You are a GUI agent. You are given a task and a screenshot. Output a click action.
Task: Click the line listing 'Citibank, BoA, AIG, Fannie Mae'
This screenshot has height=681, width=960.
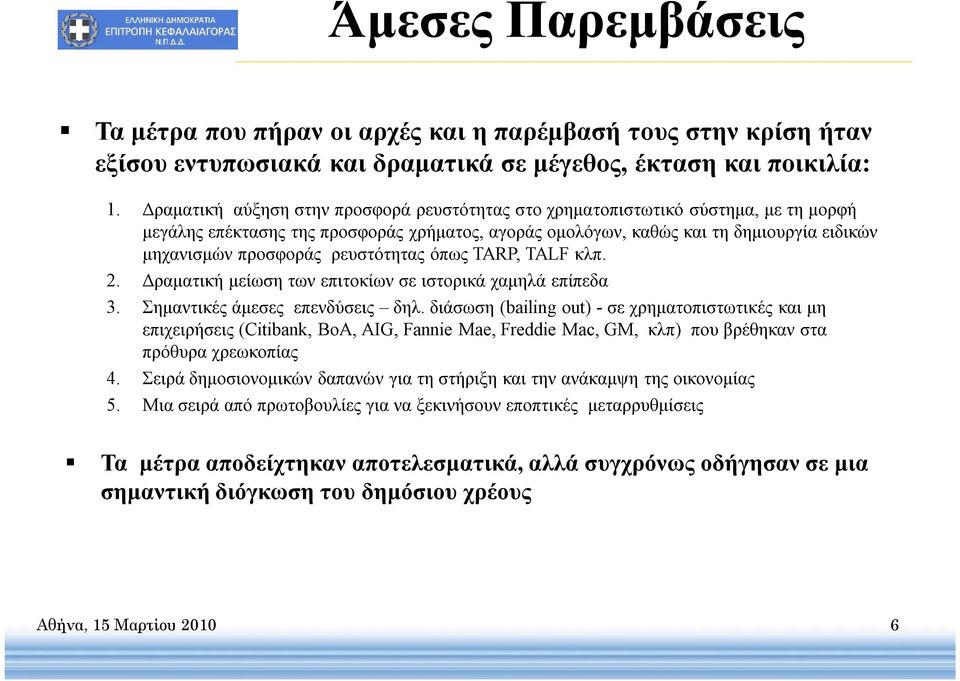tap(484, 330)
